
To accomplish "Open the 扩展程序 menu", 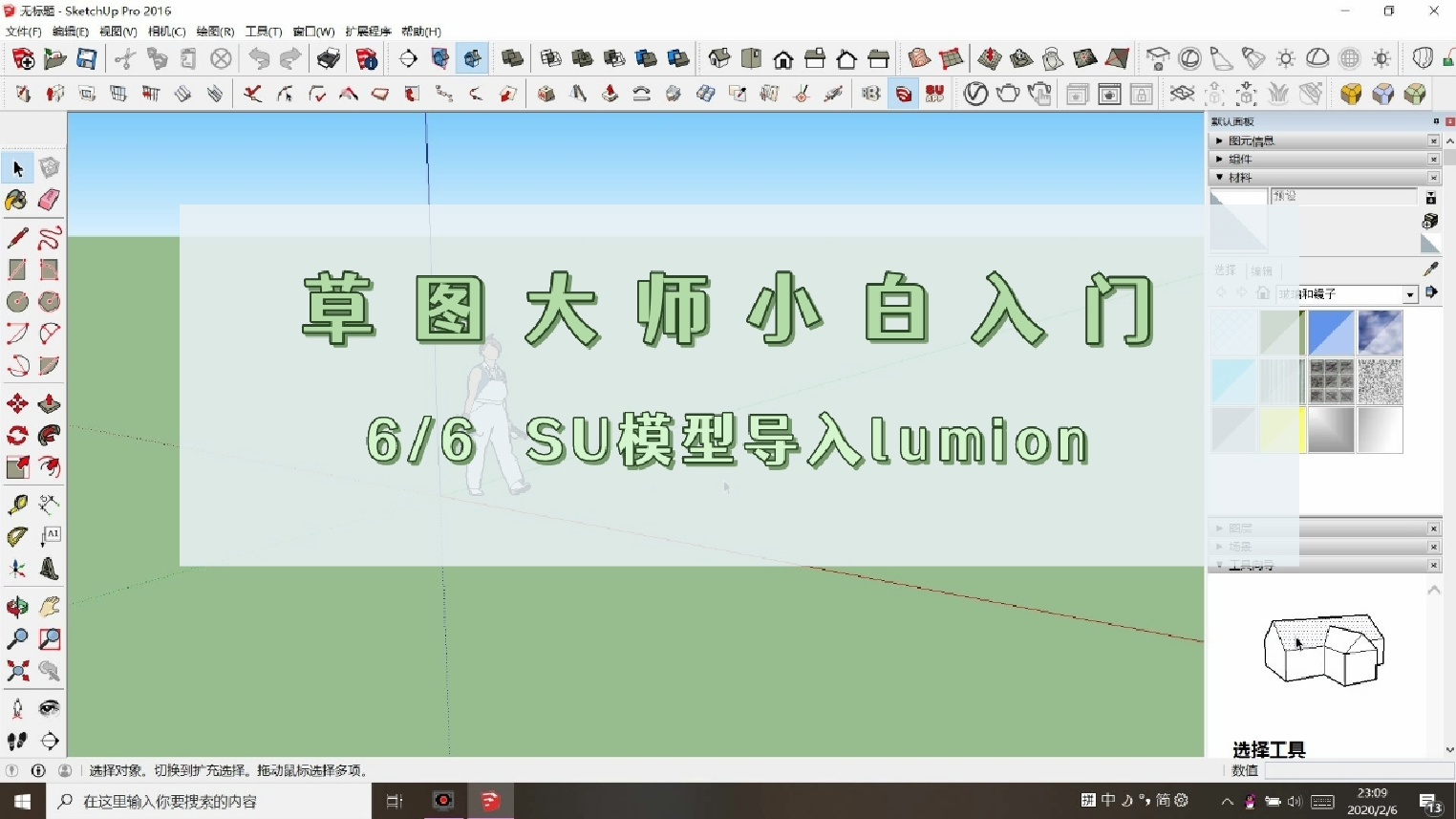I will pos(368,32).
